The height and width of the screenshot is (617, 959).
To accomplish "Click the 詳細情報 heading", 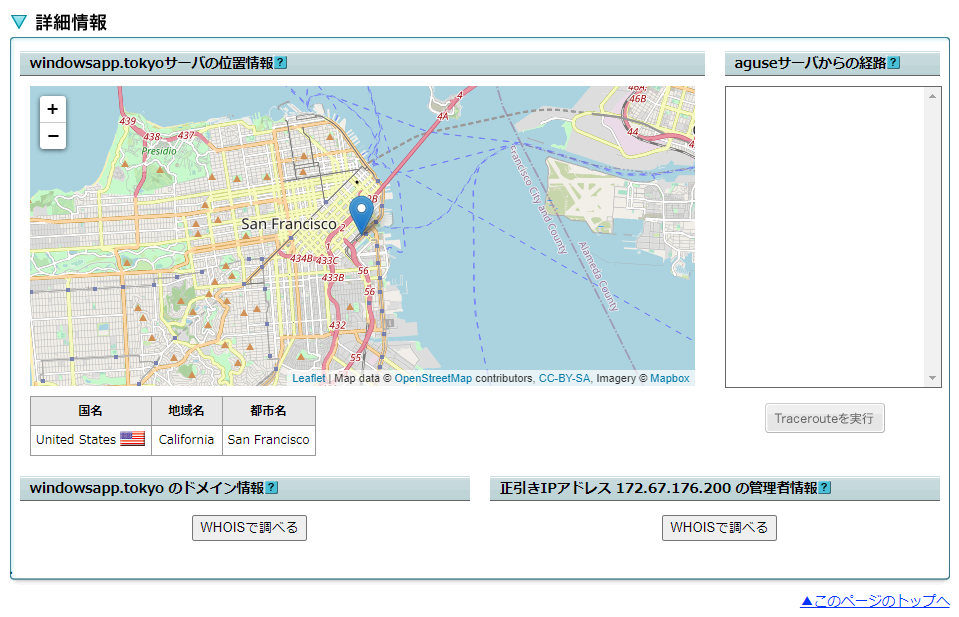I will coord(71,23).
